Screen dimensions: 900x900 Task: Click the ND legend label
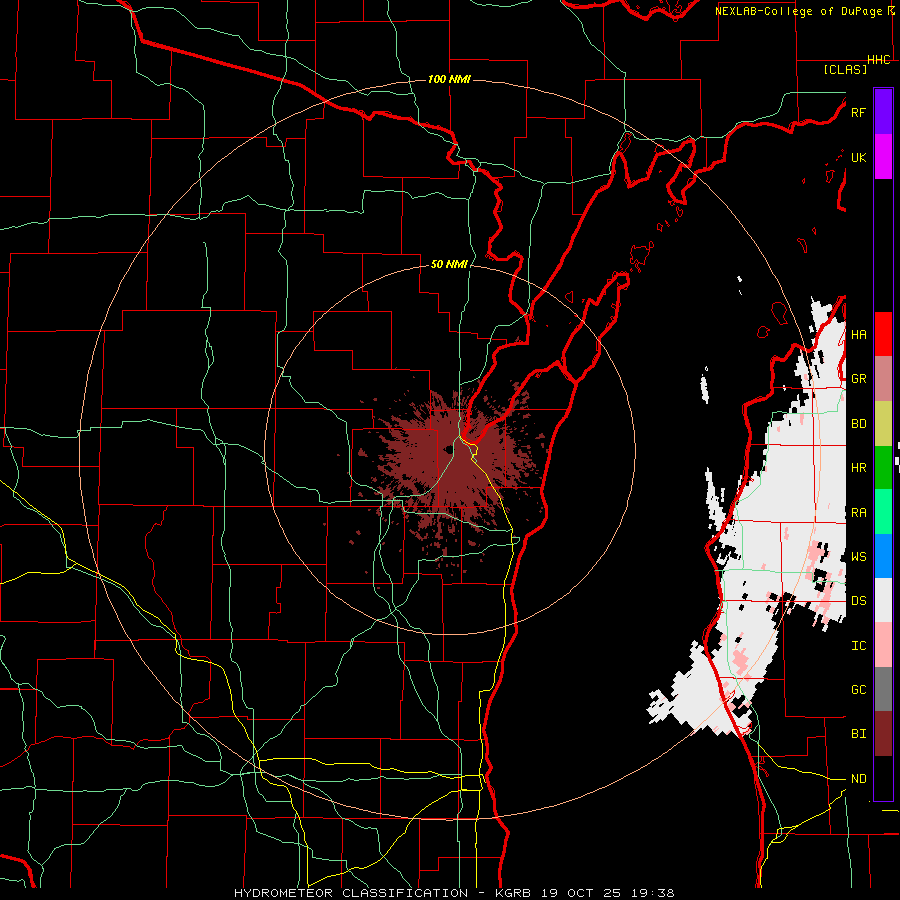pyautogui.click(x=858, y=779)
